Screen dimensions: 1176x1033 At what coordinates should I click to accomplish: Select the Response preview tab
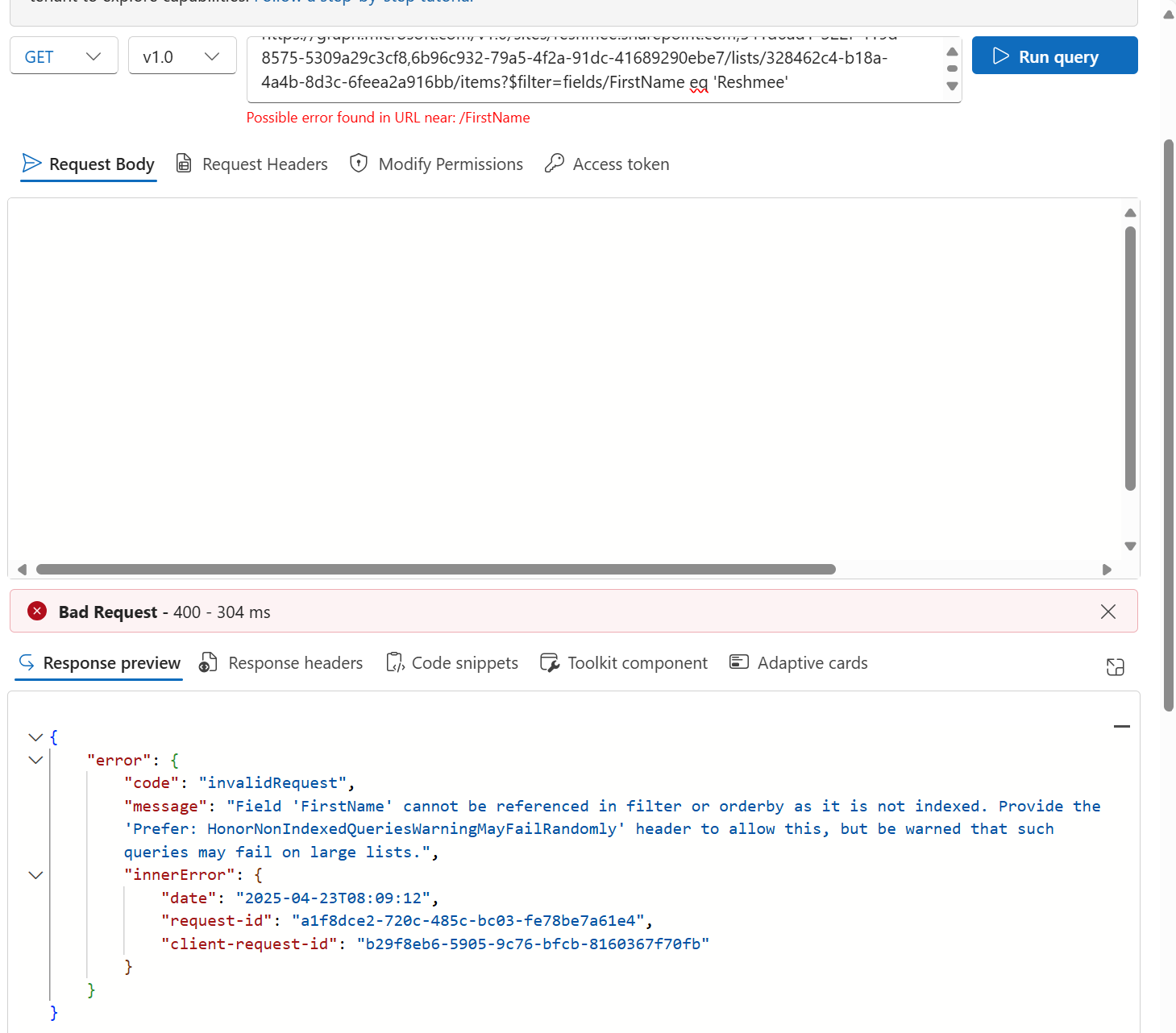(99, 663)
